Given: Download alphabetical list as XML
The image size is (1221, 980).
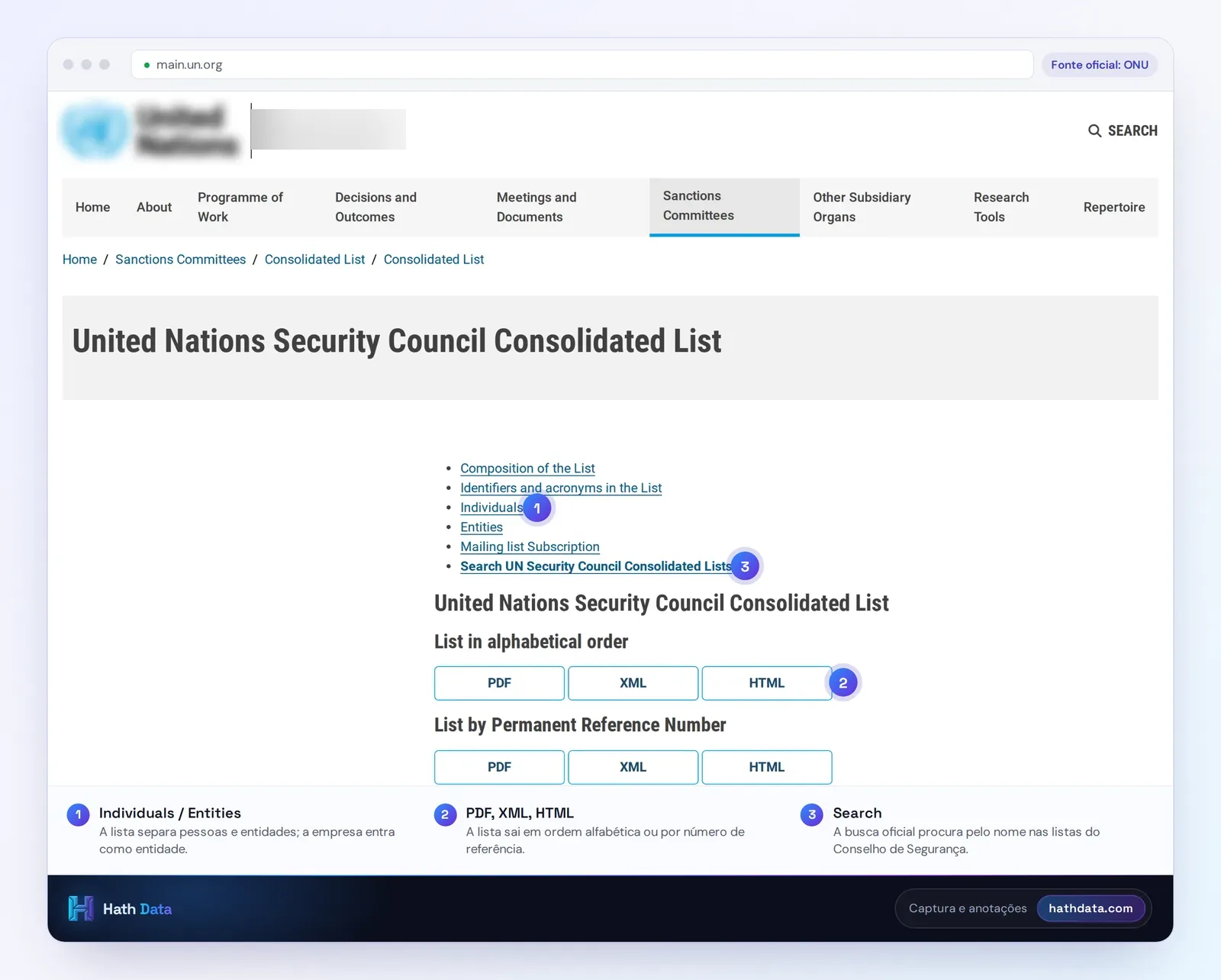Looking at the screenshot, I should click(x=633, y=683).
